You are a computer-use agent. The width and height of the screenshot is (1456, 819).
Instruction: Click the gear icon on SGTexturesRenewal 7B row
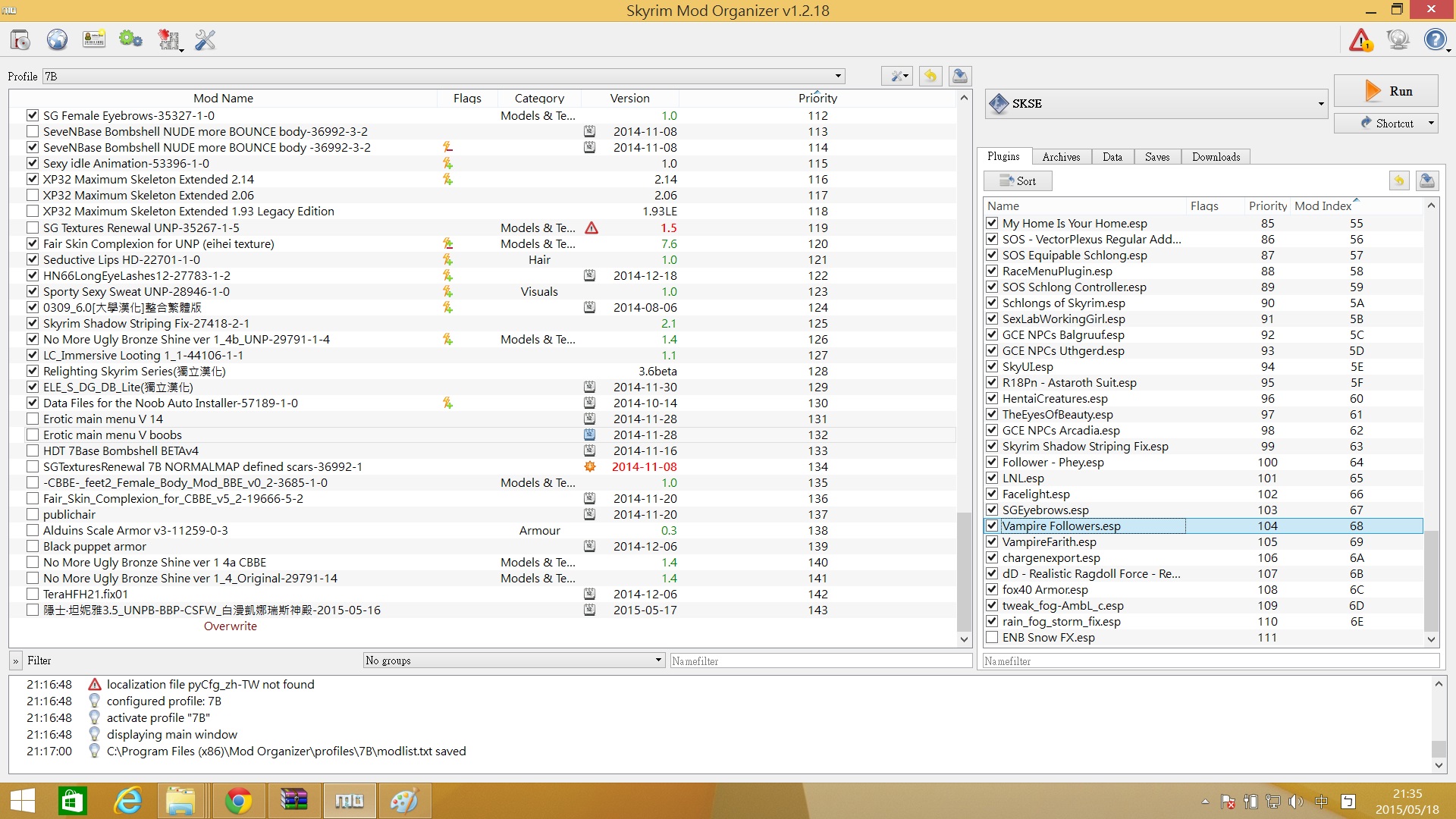[x=589, y=466]
